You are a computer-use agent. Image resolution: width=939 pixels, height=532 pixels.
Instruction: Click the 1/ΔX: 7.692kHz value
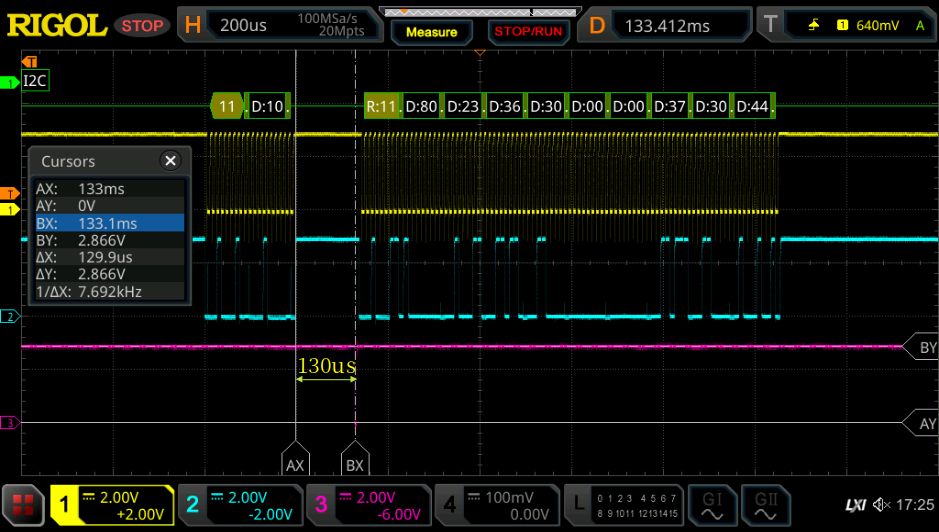(x=110, y=292)
